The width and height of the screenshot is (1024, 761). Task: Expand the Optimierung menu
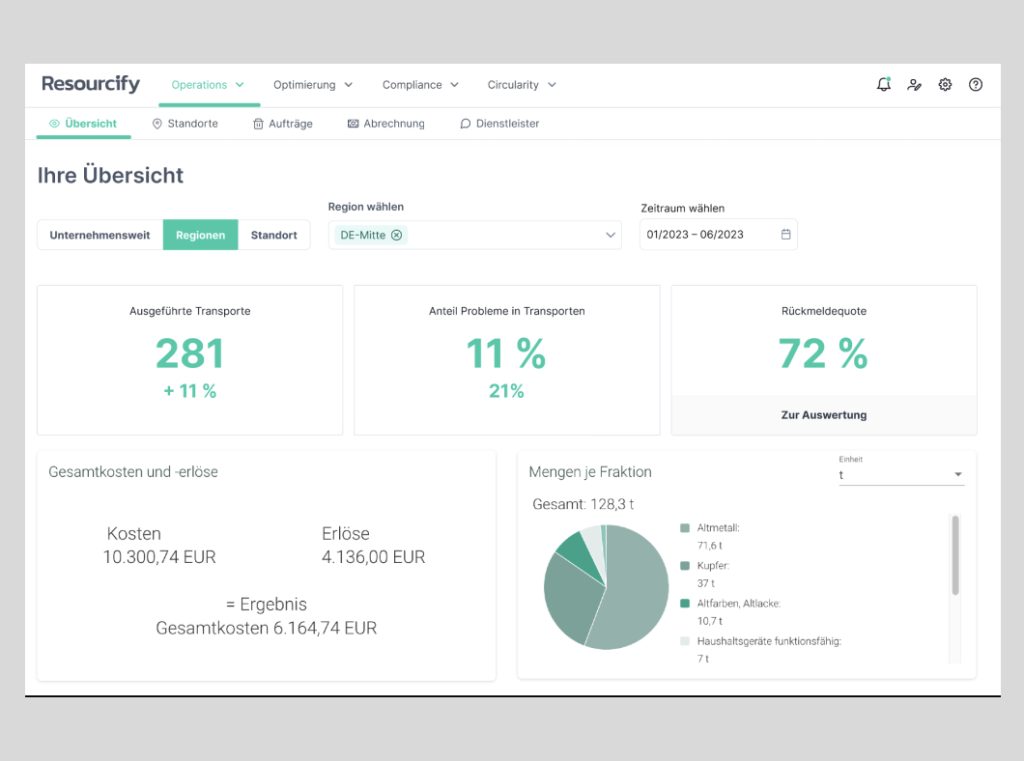[x=313, y=85]
